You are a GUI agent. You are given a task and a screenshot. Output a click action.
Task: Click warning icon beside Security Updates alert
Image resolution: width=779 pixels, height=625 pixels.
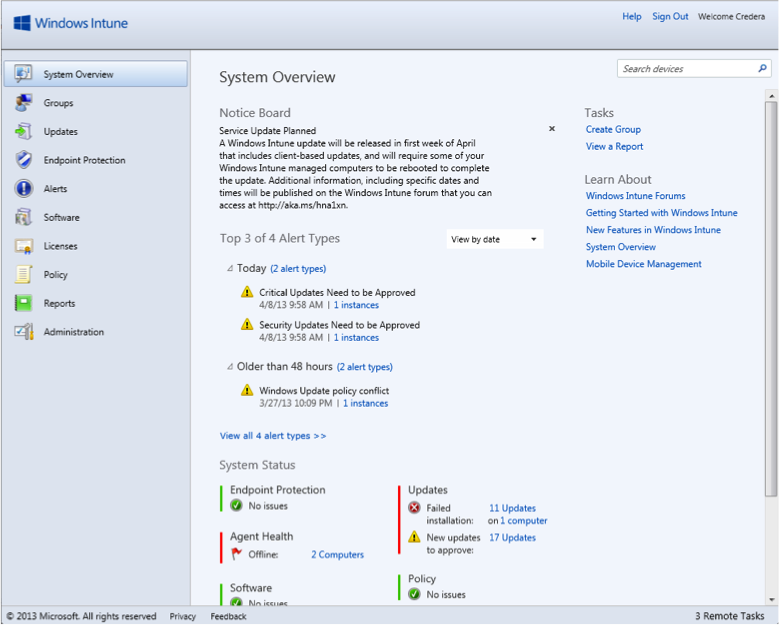pyautogui.click(x=247, y=324)
